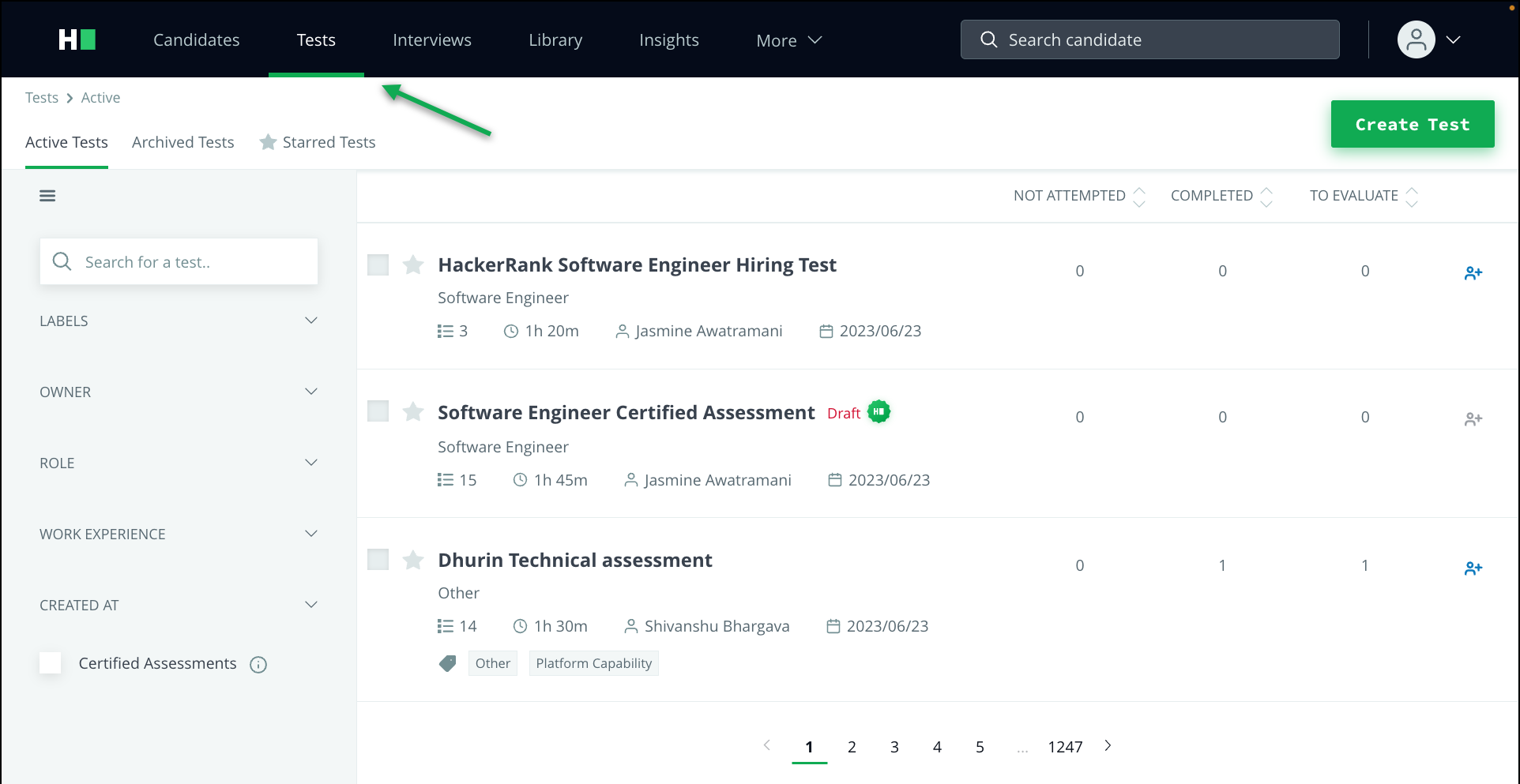Go to page 5
1520x784 pixels.
click(x=980, y=747)
